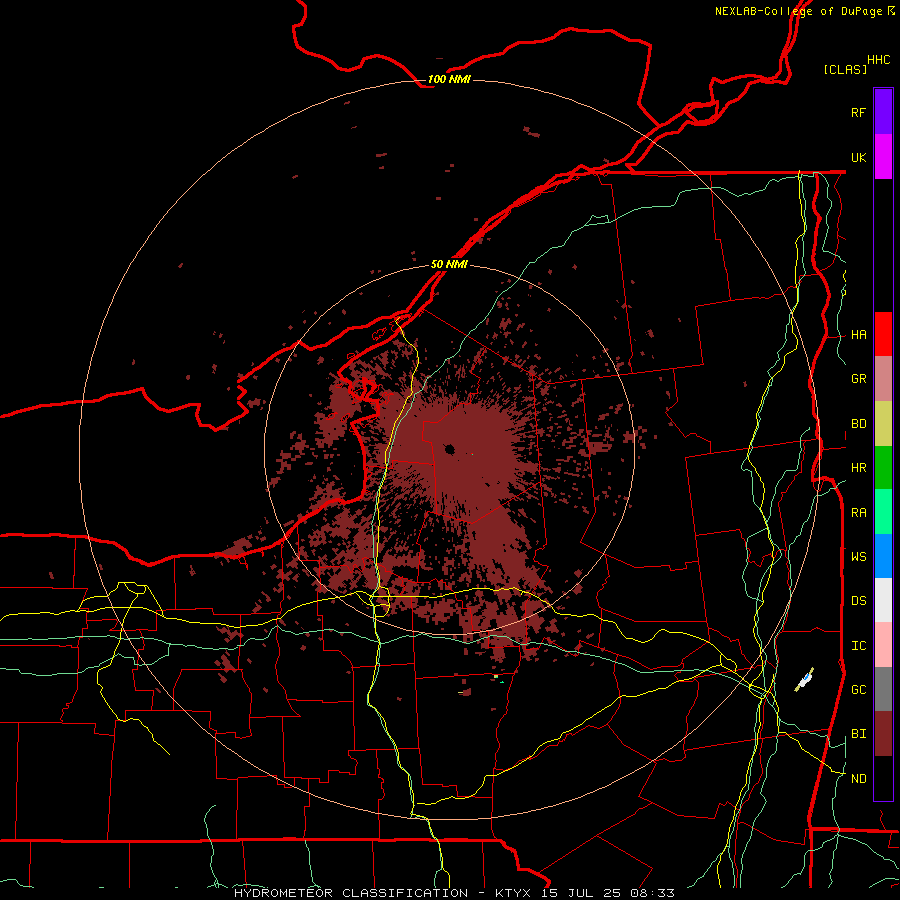Screen dimensions: 900x900
Task: Click the RA legend label
Action: tap(858, 513)
